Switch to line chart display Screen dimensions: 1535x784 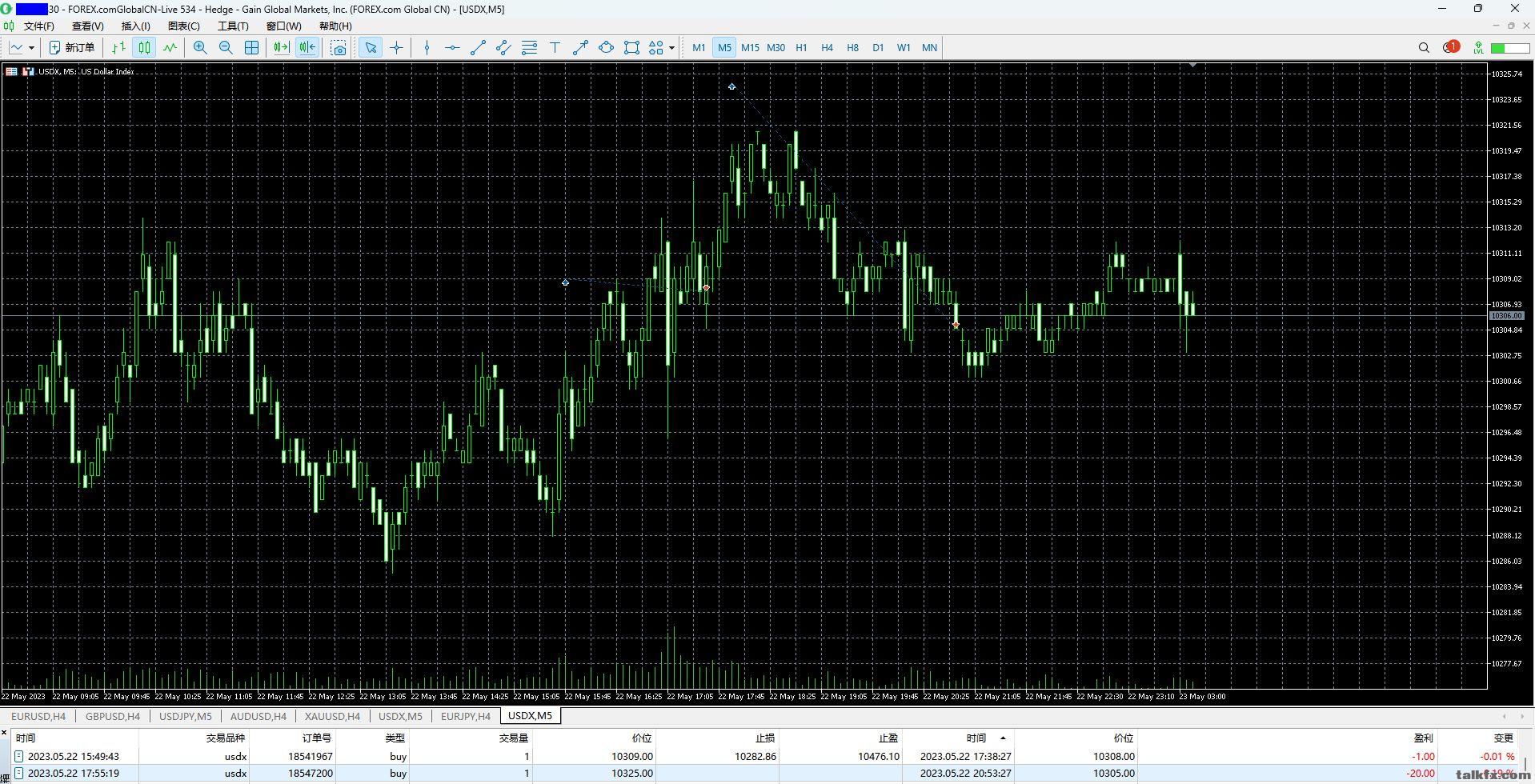170,48
